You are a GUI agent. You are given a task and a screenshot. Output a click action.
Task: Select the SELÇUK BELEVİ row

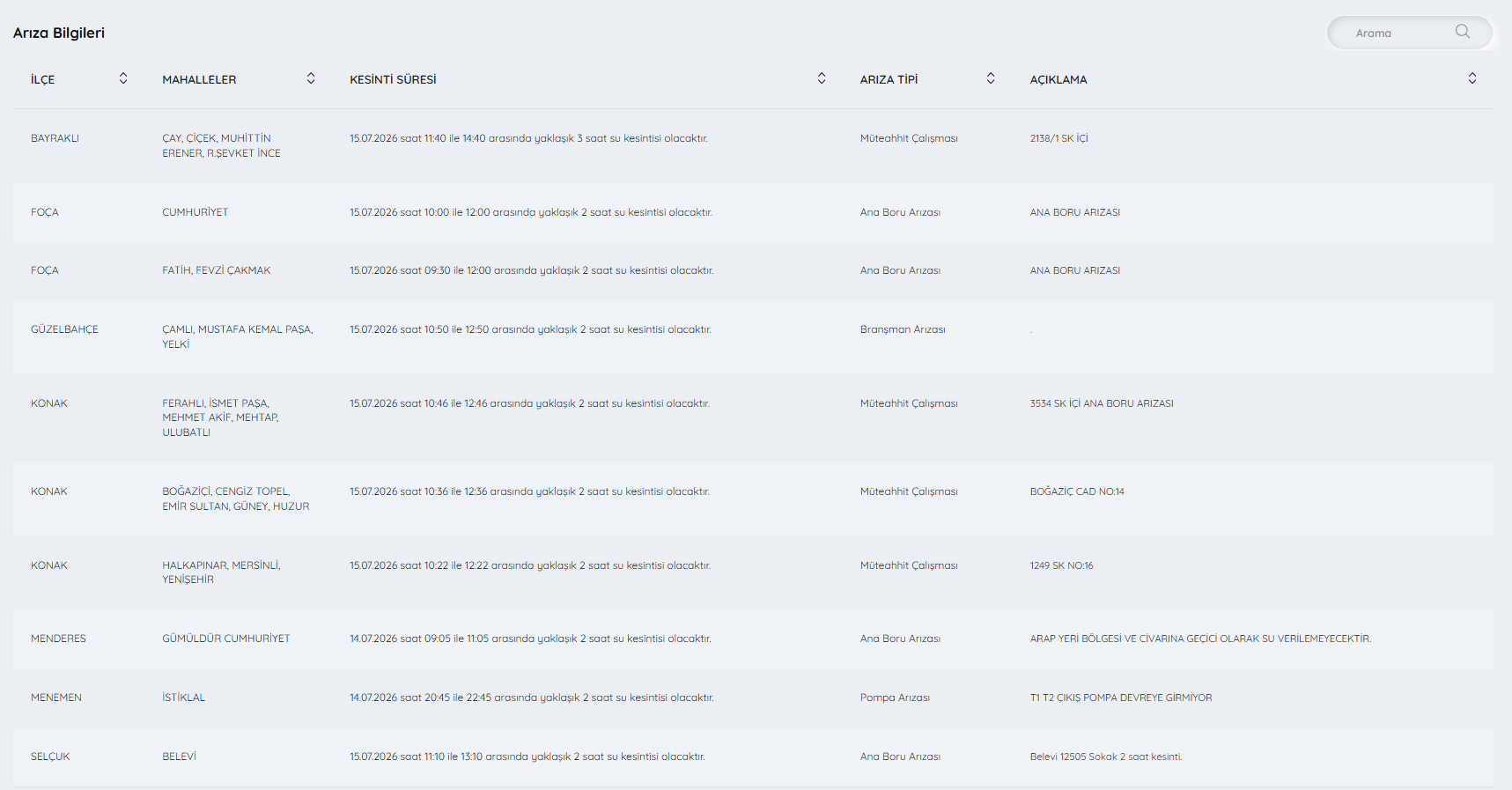(x=753, y=757)
